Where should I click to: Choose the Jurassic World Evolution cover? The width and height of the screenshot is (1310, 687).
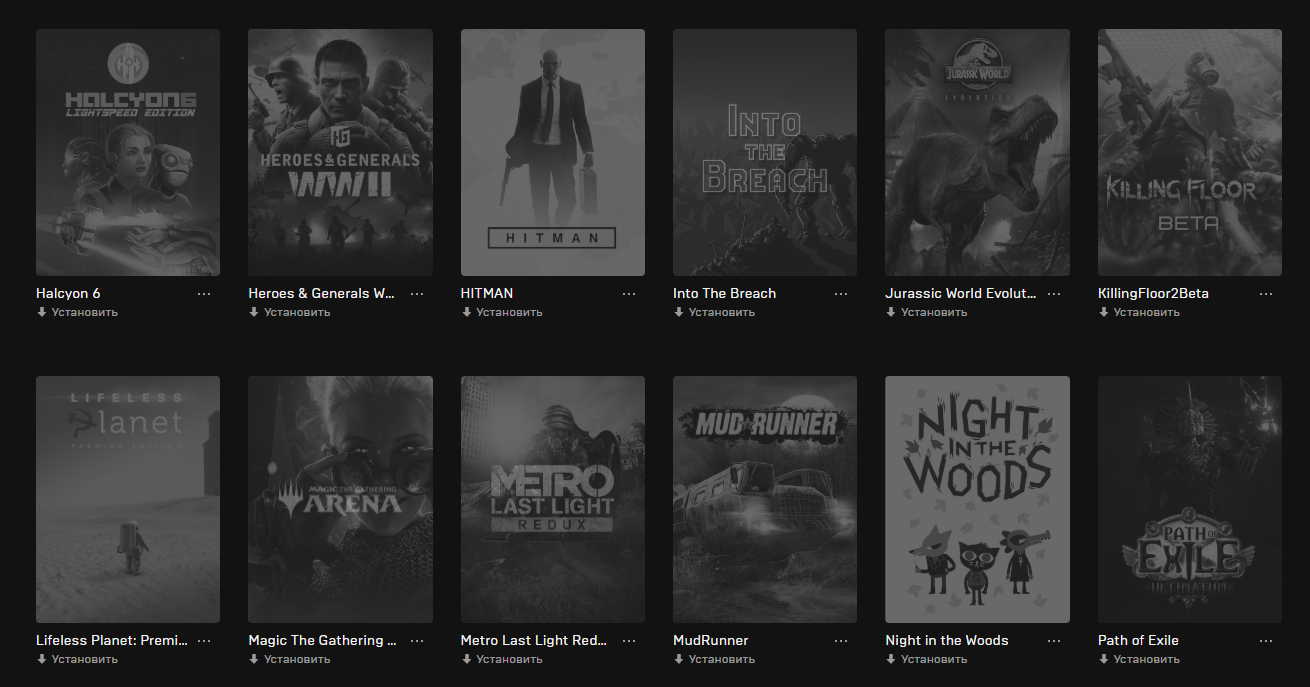pyautogui.click(x=977, y=152)
